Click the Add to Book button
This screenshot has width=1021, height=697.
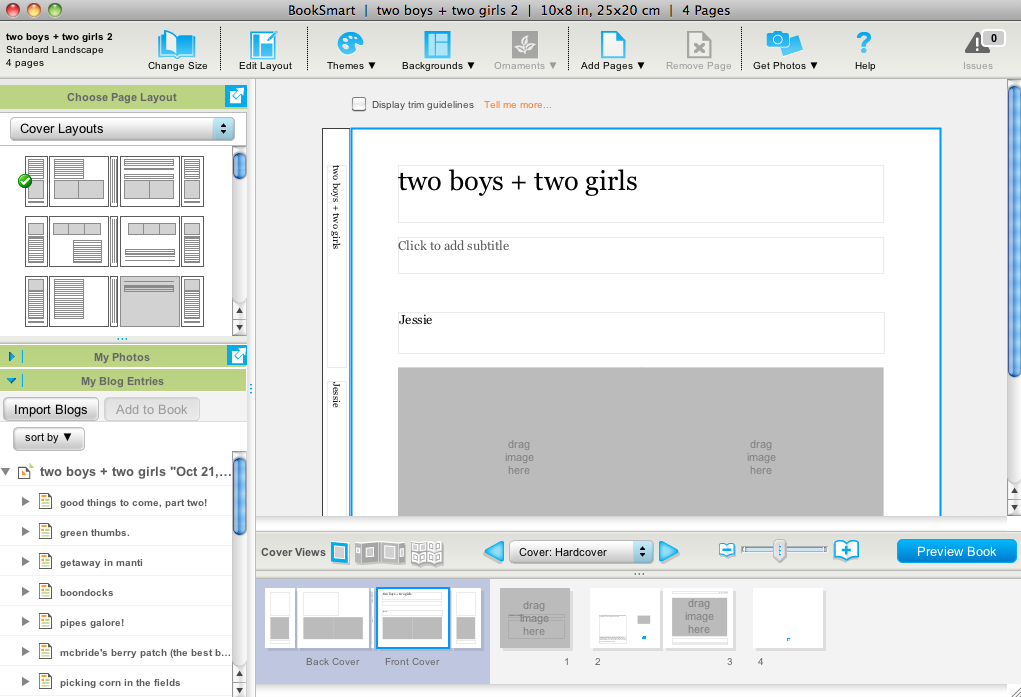pyautogui.click(x=152, y=410)
